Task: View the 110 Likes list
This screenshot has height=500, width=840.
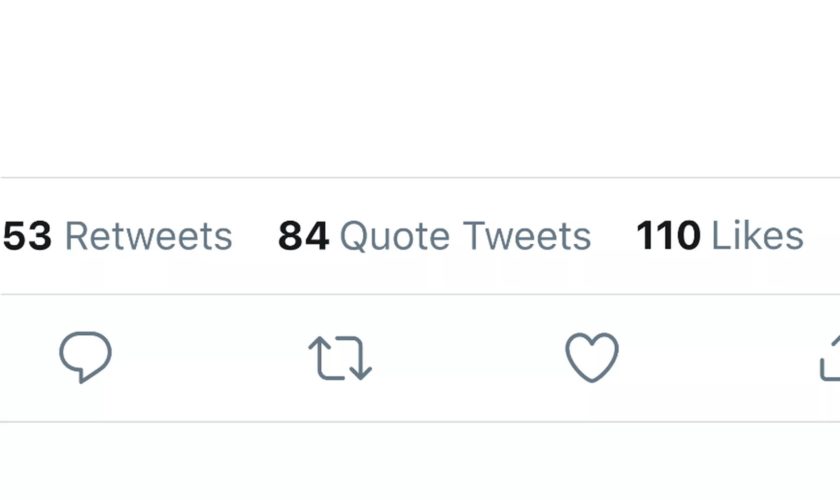Action: [x=719, y=237]
